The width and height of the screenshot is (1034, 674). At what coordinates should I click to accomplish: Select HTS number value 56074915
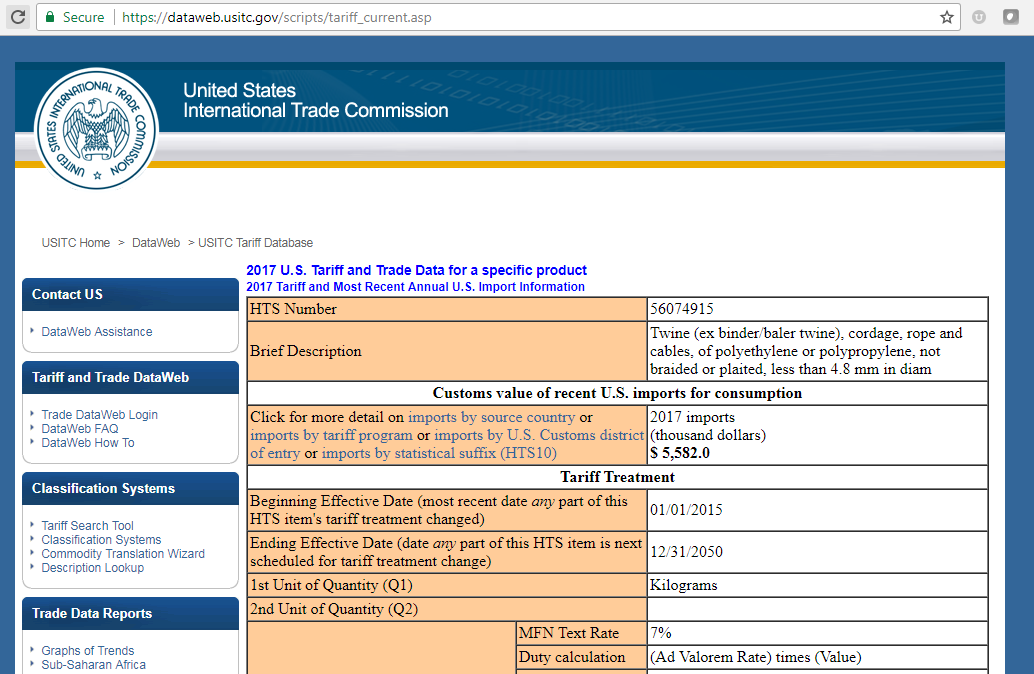682,309
